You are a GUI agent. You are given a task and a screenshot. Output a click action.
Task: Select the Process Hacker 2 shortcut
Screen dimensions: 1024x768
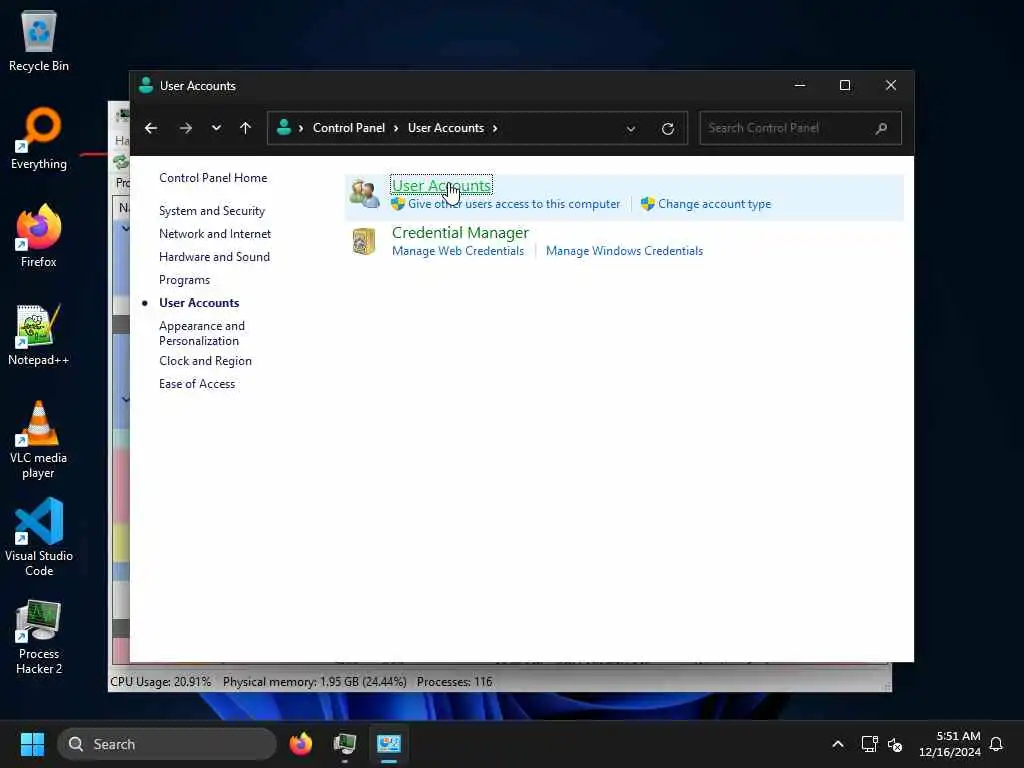[39, 637]
